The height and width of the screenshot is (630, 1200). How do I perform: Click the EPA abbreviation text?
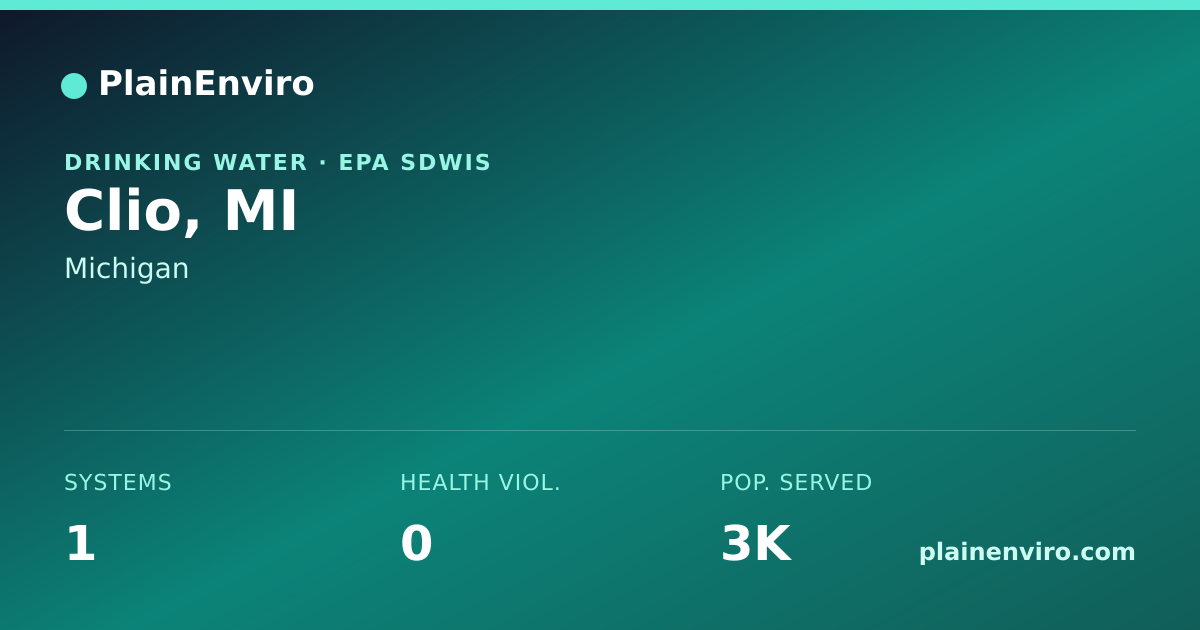tap(365, 162)
